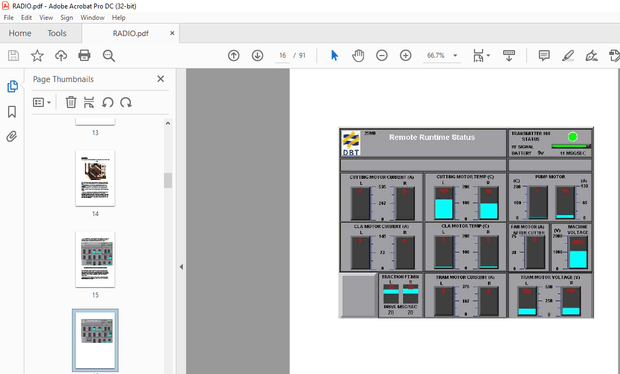Open the View menu
This screenshot has height=374, width=620.
point(46,18)
